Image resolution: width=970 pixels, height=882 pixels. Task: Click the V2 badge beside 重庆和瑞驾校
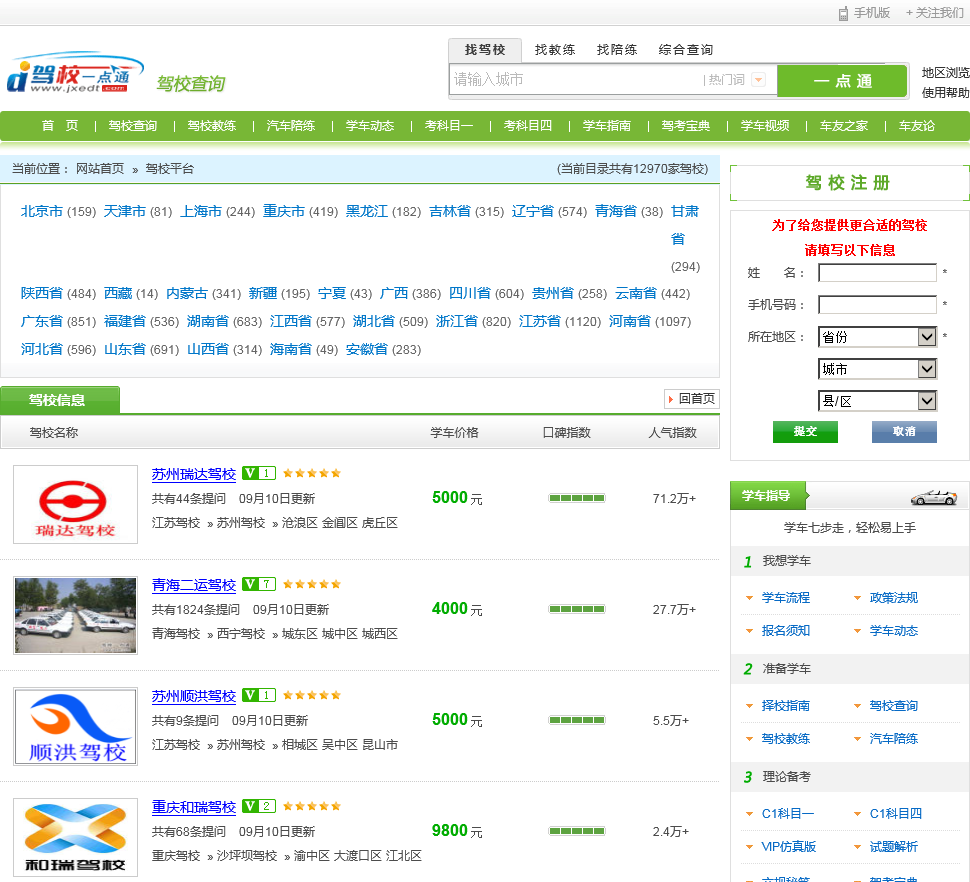(x=259, y=806)
